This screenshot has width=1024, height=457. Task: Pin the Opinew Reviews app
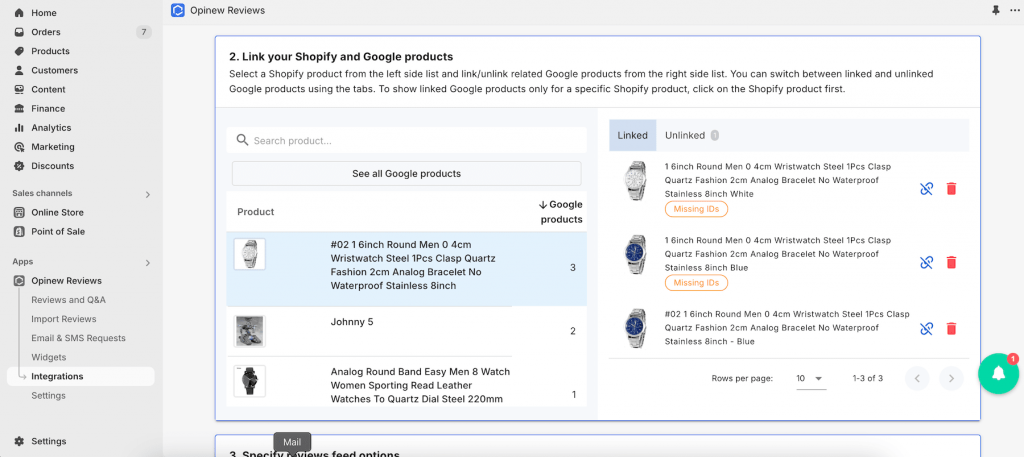click(995, 10)
